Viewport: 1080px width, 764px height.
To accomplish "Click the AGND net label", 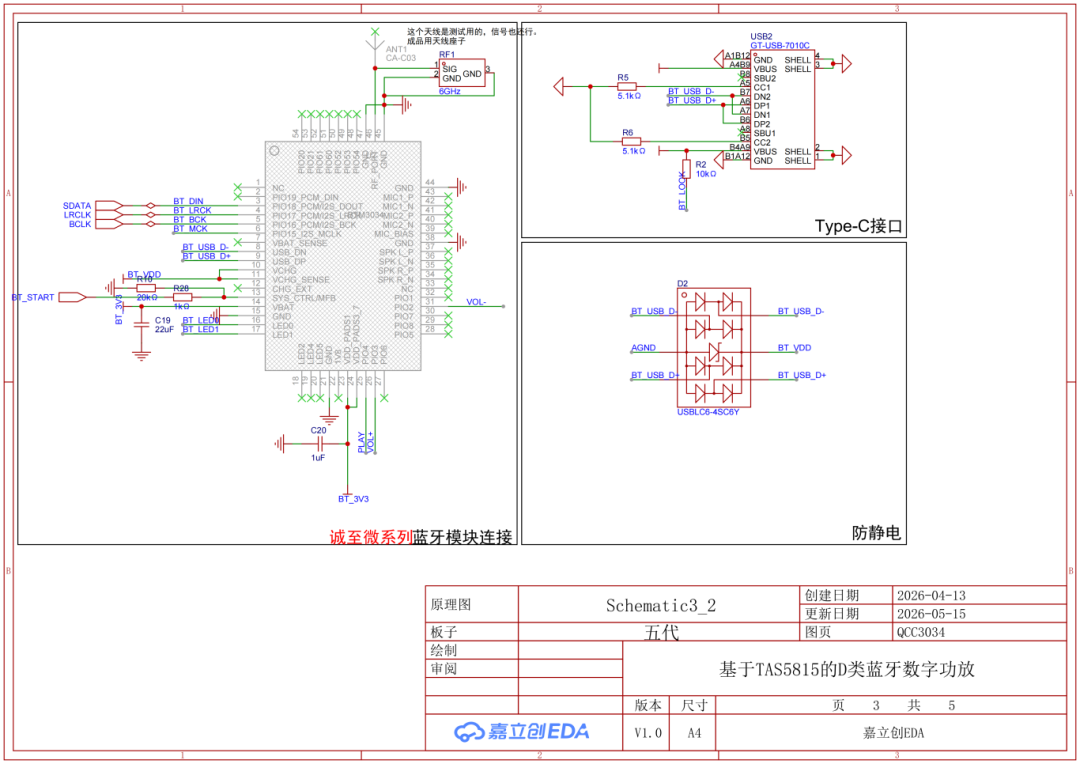I will (643, 348).
